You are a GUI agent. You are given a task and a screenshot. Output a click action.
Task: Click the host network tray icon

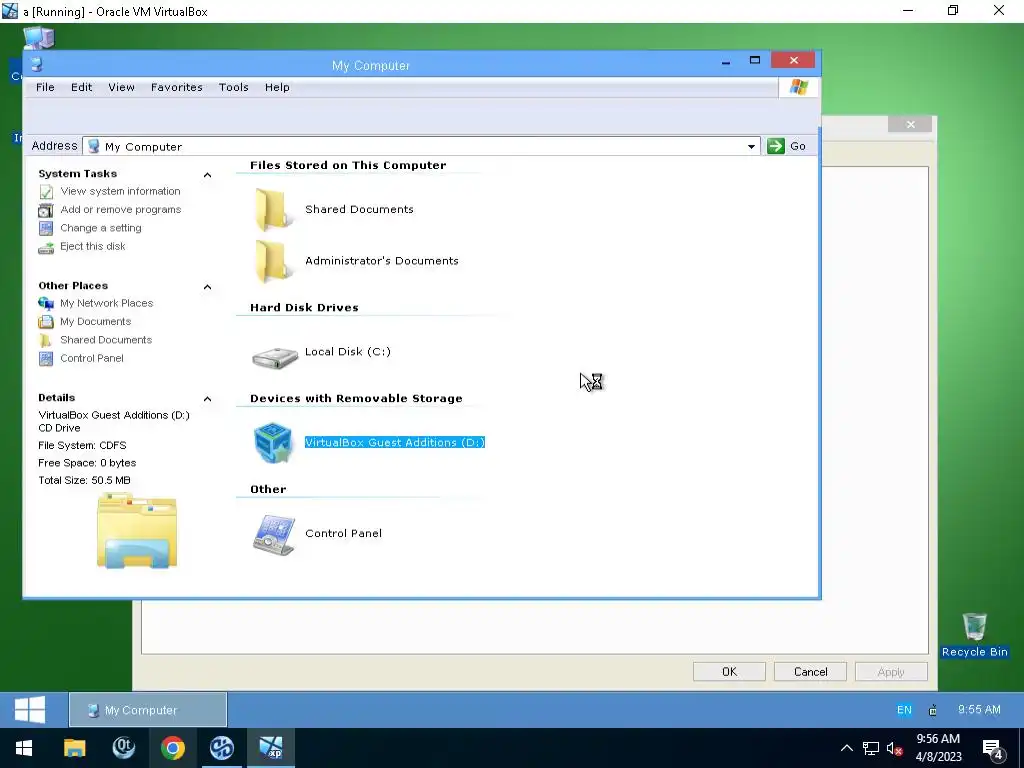click(871, 748)
